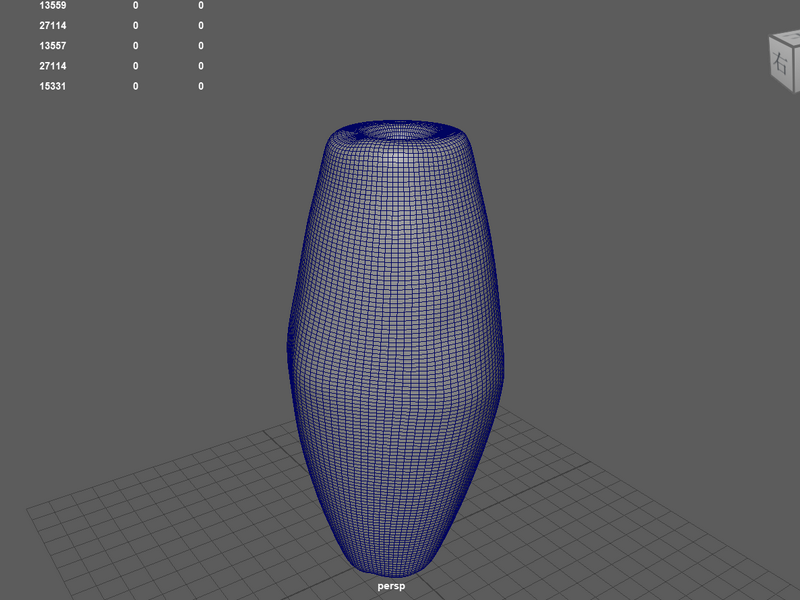Click last-column zero in the 15331 row
The width and height of the screenshot is (800, 600).
pyautogui.click(x=201, y=86)
